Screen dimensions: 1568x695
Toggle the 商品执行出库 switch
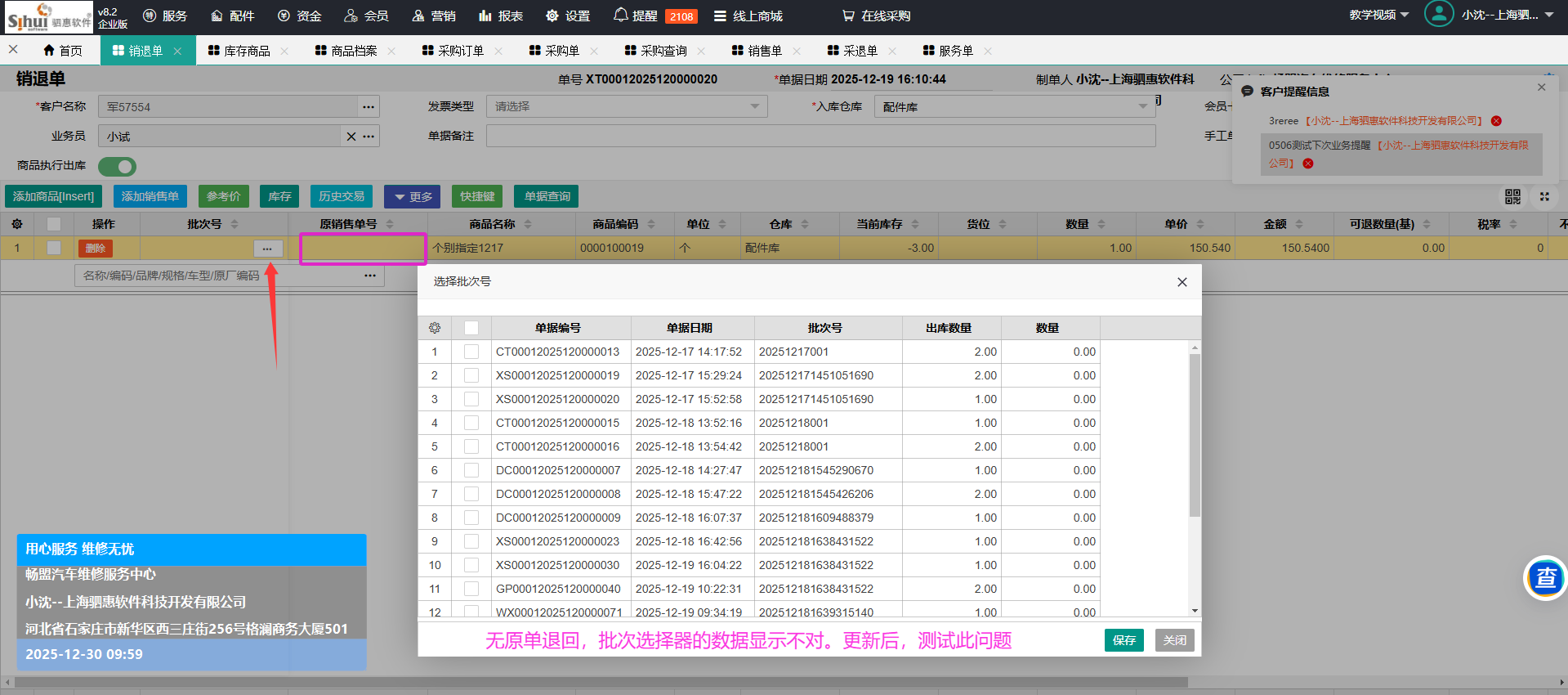click(118, 167)
